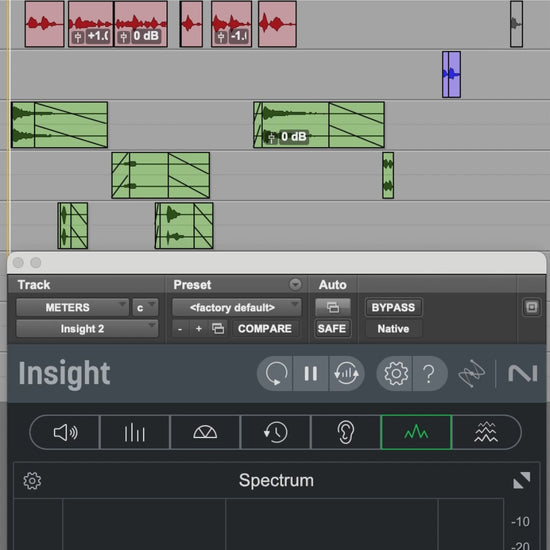Viewport: 550px width, 550px height.
Task: Open the Sound Field gauge tab
Action: [205, 432]
